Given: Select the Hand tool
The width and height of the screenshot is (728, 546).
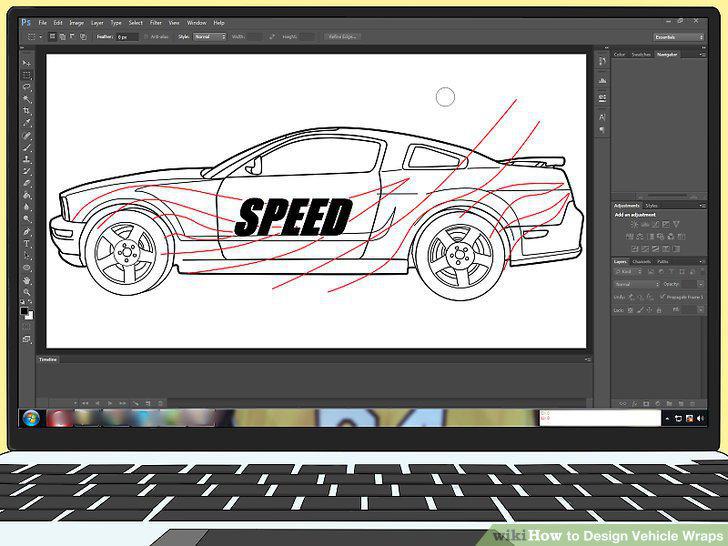Looking at the screenshot, I should pos(26,280).
